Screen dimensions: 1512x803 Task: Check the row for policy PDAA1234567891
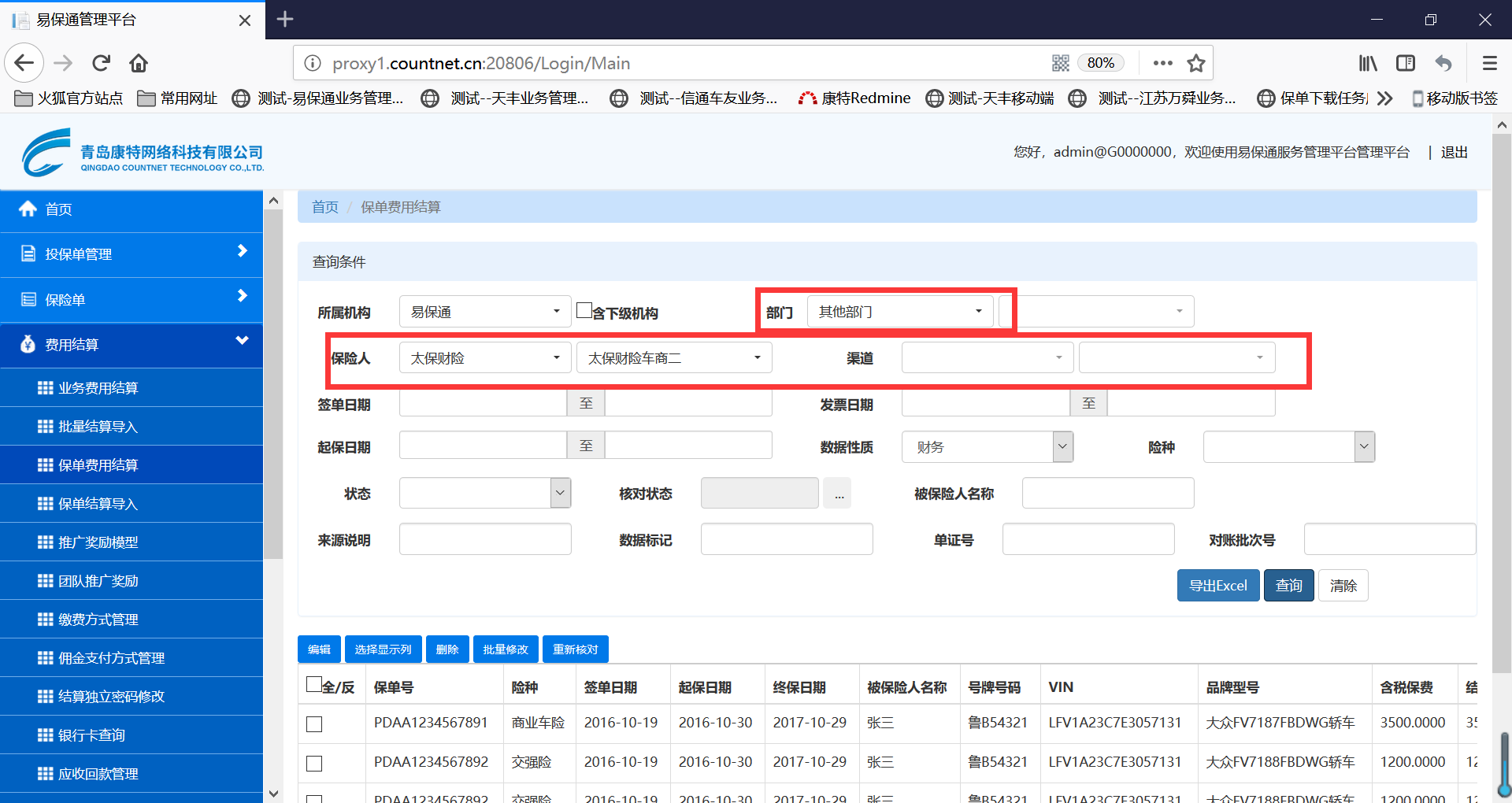point(314,724)
